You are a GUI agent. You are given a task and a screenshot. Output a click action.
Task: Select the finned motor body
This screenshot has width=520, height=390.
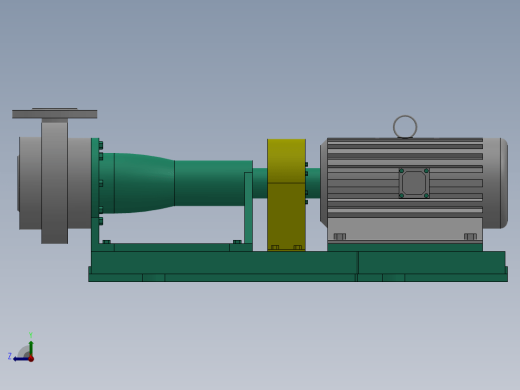(x=405, y=178)
